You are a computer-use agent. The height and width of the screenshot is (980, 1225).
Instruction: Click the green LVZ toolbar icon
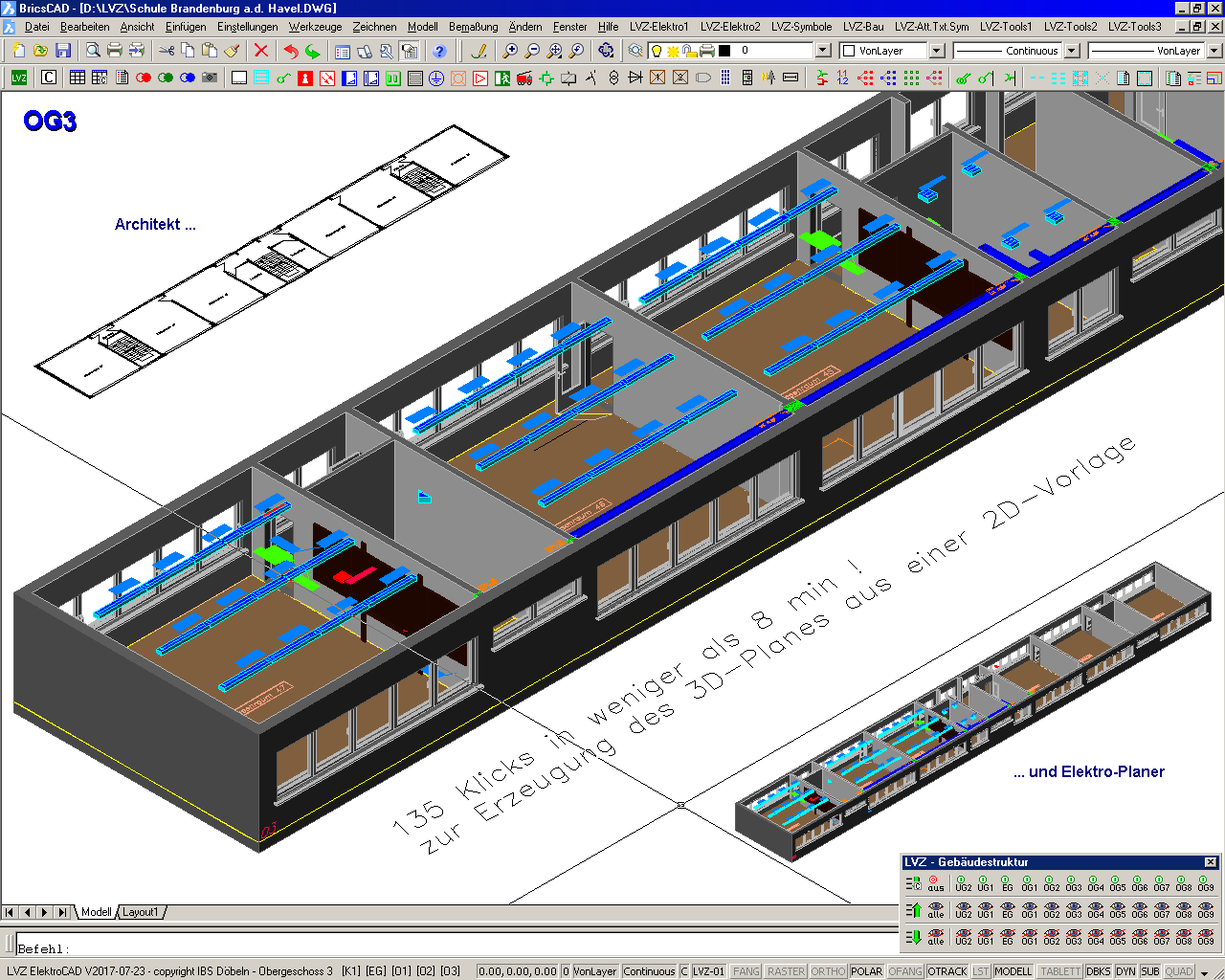coord(19,78)
